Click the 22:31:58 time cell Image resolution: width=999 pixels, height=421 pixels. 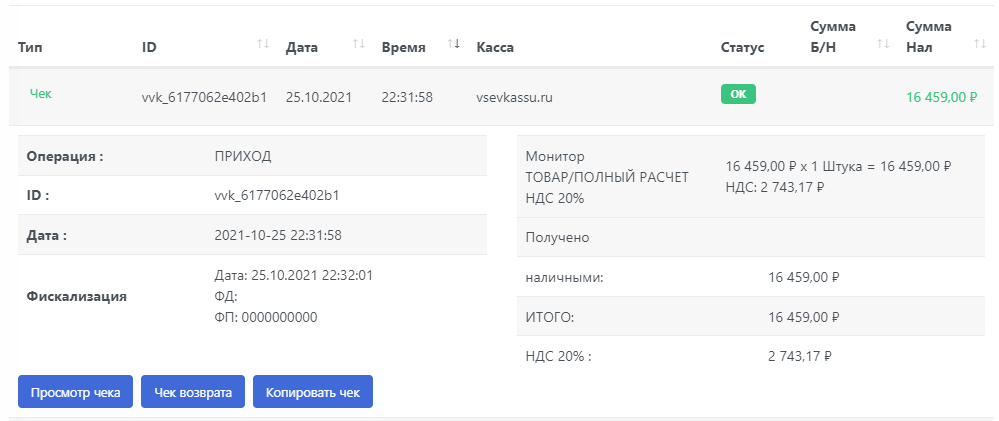click(407, 97)
